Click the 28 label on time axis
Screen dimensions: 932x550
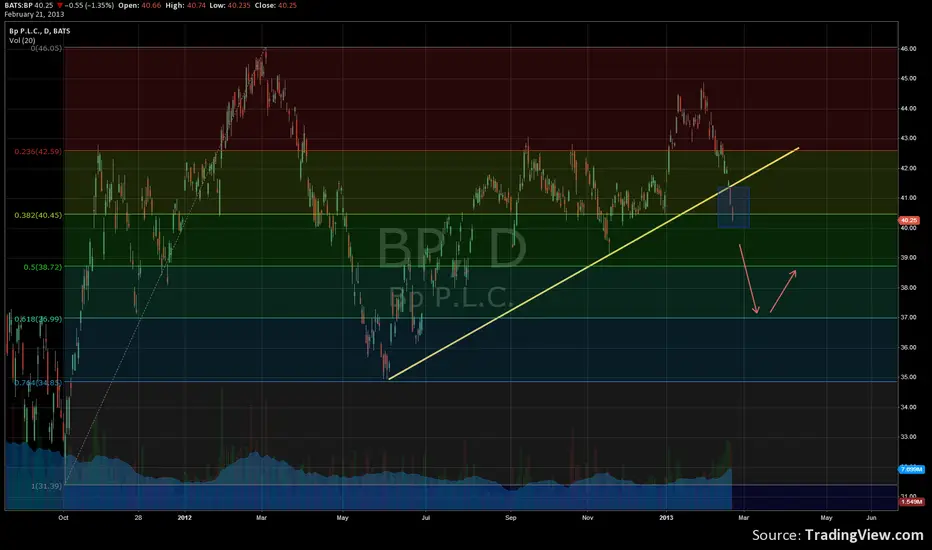tap(138, 518)
